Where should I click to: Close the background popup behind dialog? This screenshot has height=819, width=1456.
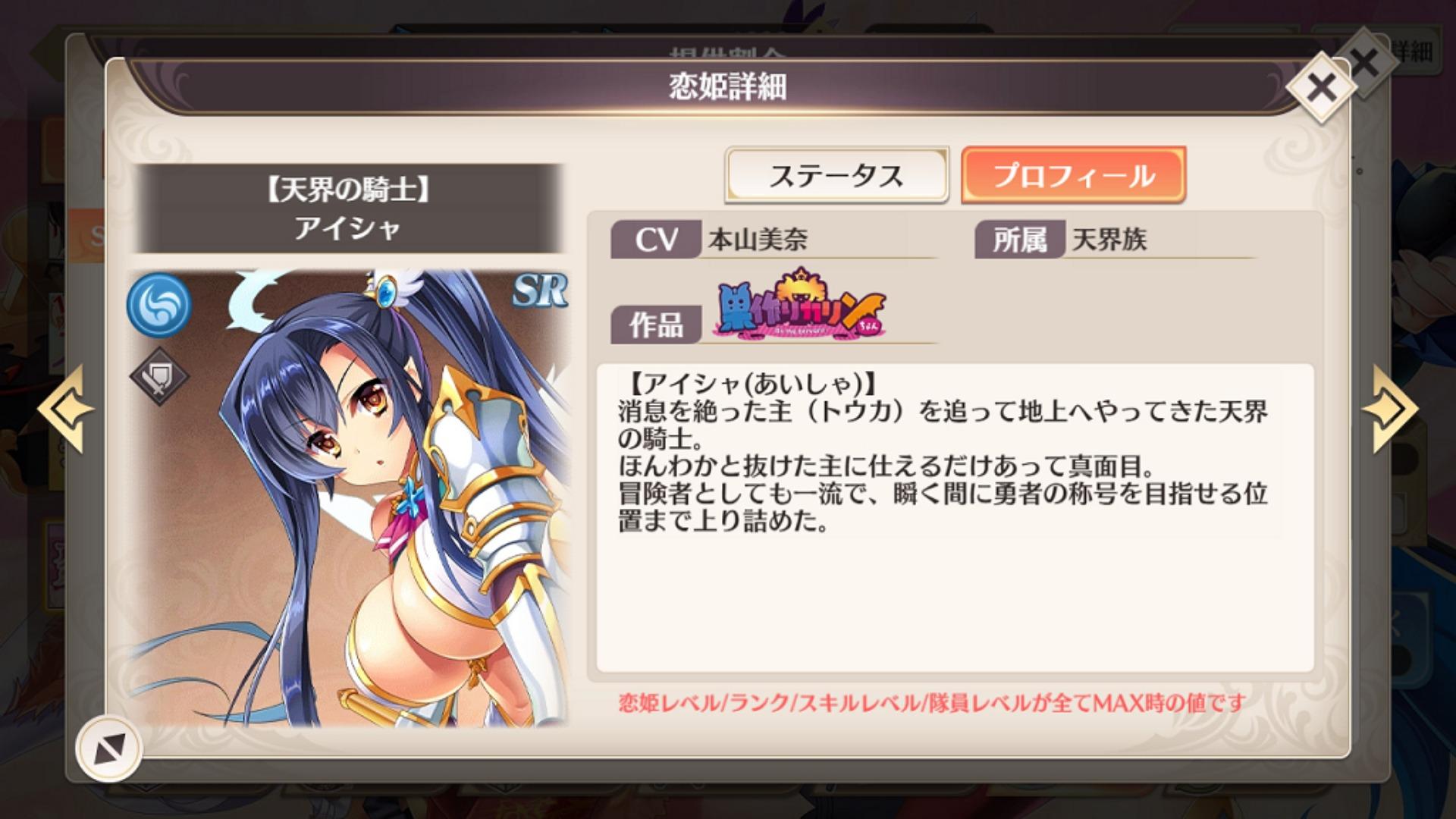click(1365, 63)
